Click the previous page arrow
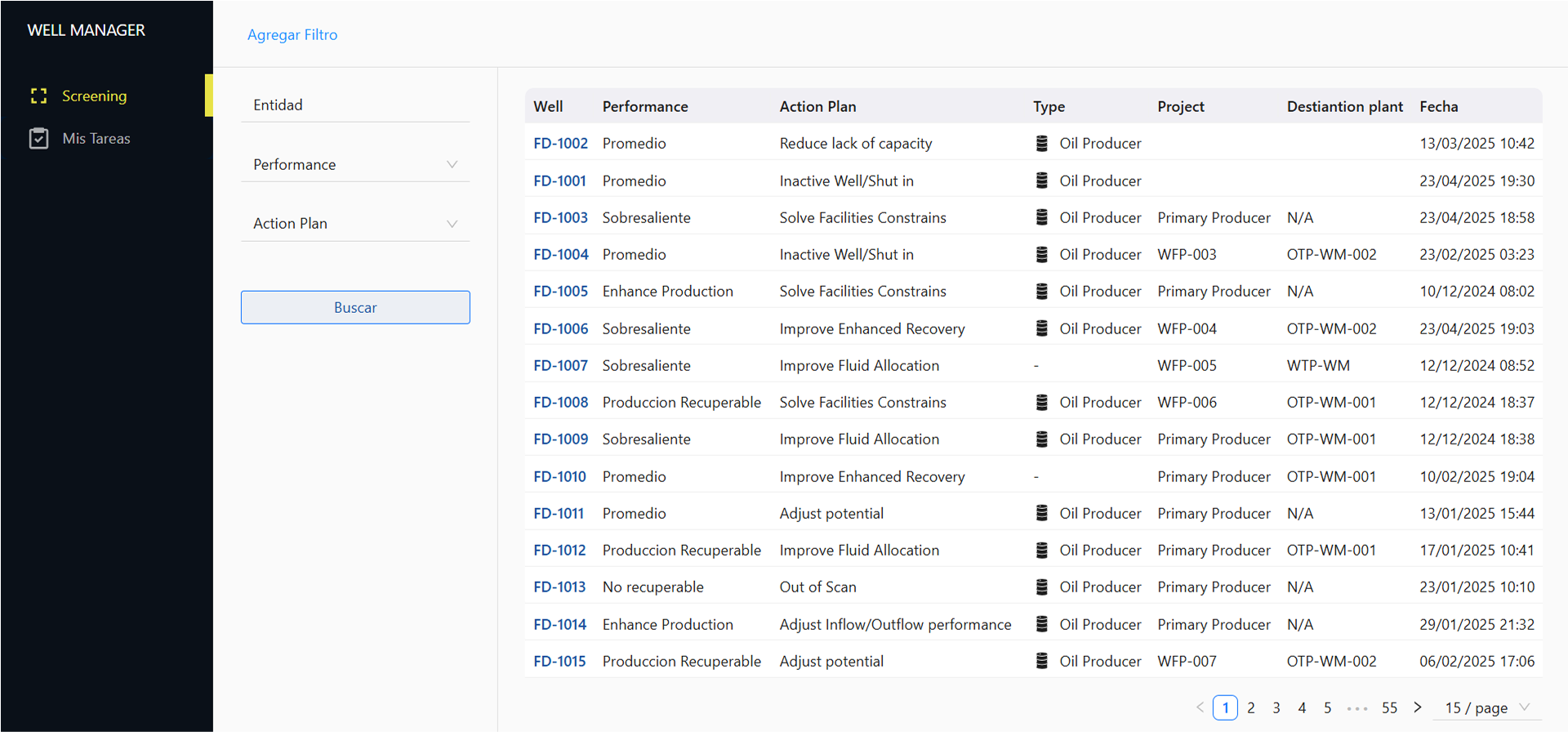 pyautogui.click(x=1200, y=707)
